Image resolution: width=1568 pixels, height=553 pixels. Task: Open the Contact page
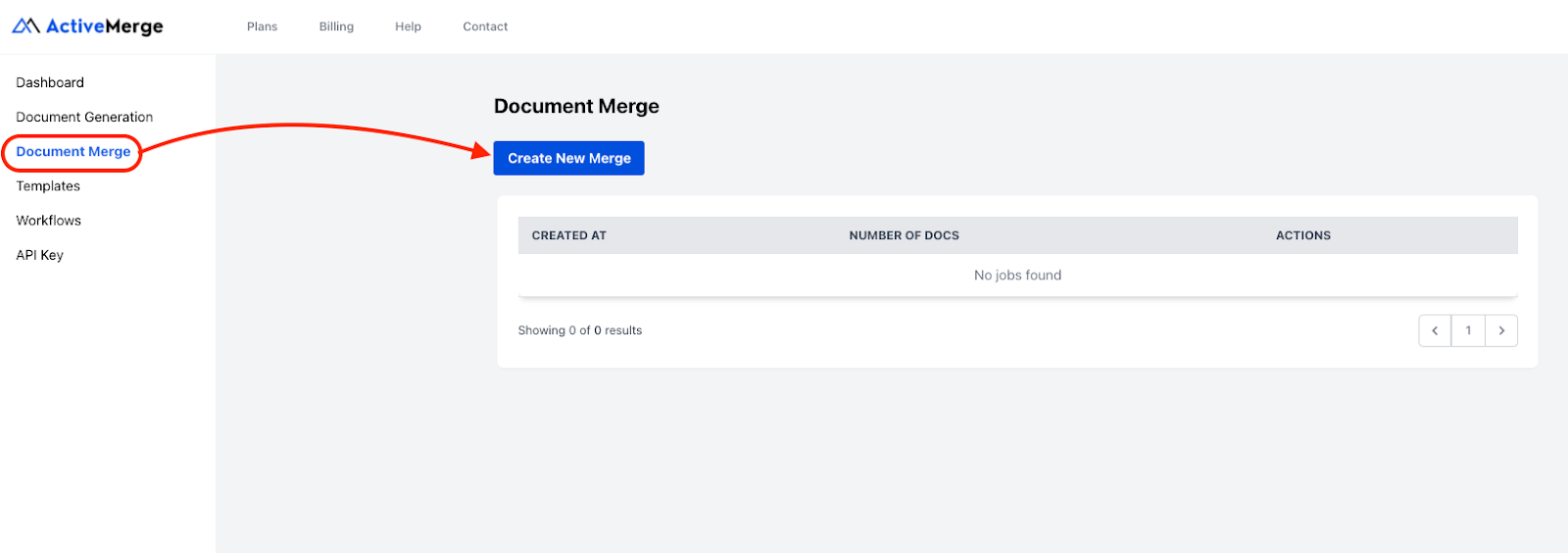[x=485, y=26]
